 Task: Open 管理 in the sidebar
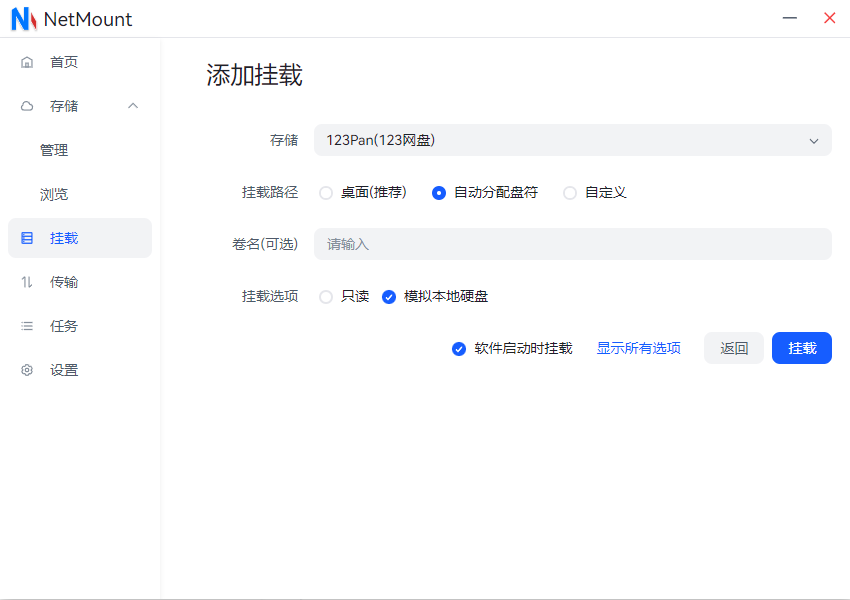(x=54, y=150)
